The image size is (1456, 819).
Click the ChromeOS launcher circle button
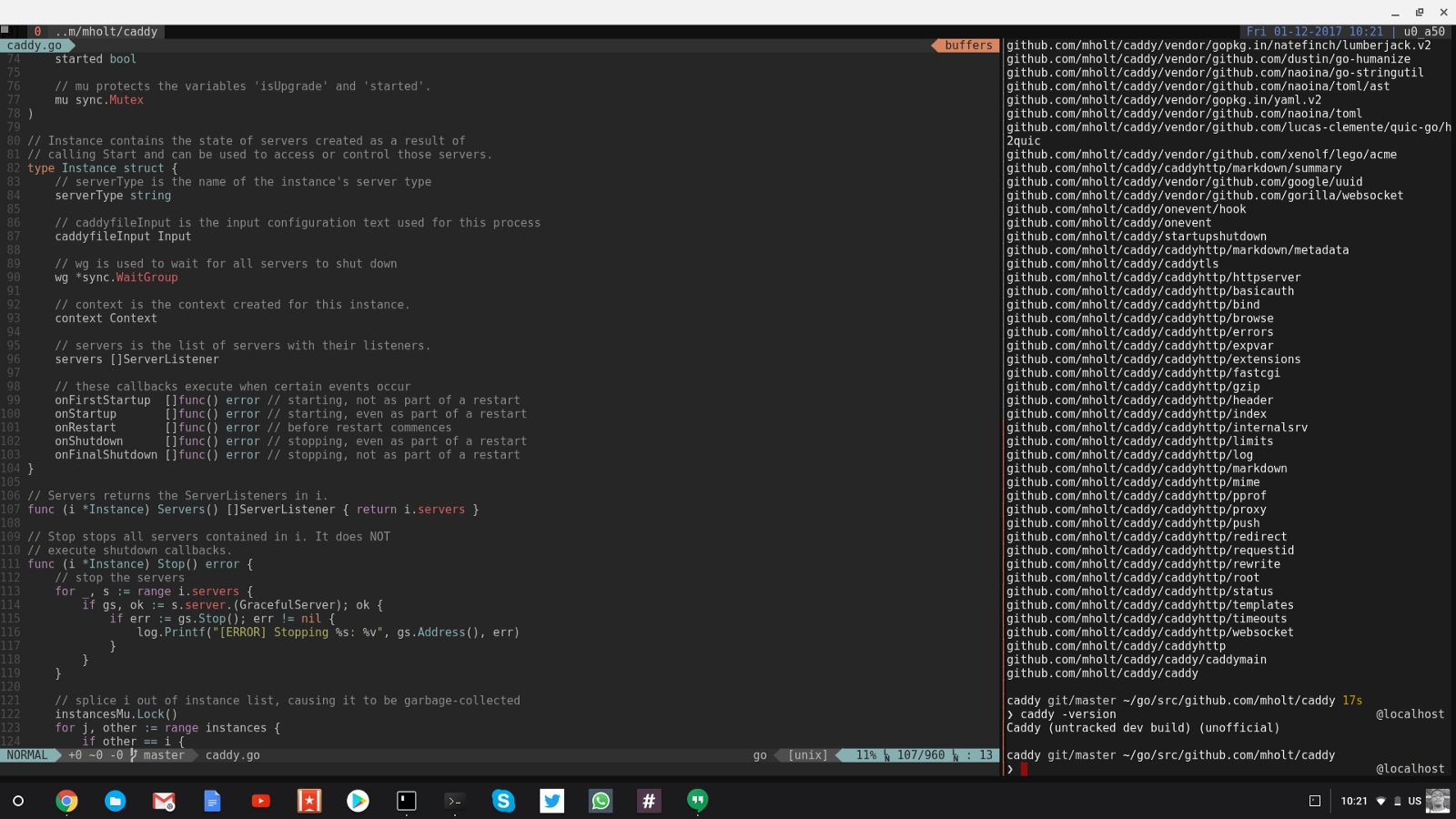click(x=18, y=801)
